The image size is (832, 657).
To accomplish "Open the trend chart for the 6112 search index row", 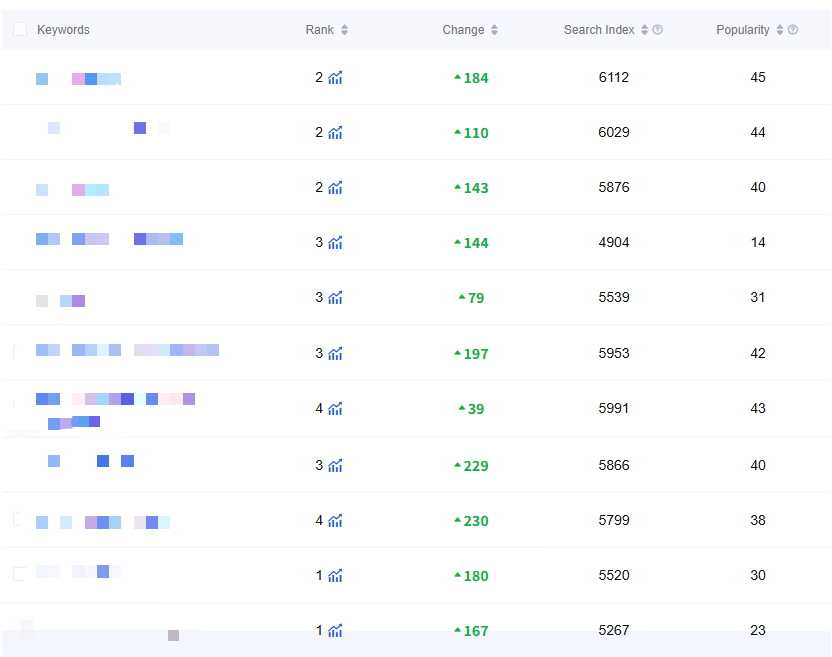I will pos(335,78).
